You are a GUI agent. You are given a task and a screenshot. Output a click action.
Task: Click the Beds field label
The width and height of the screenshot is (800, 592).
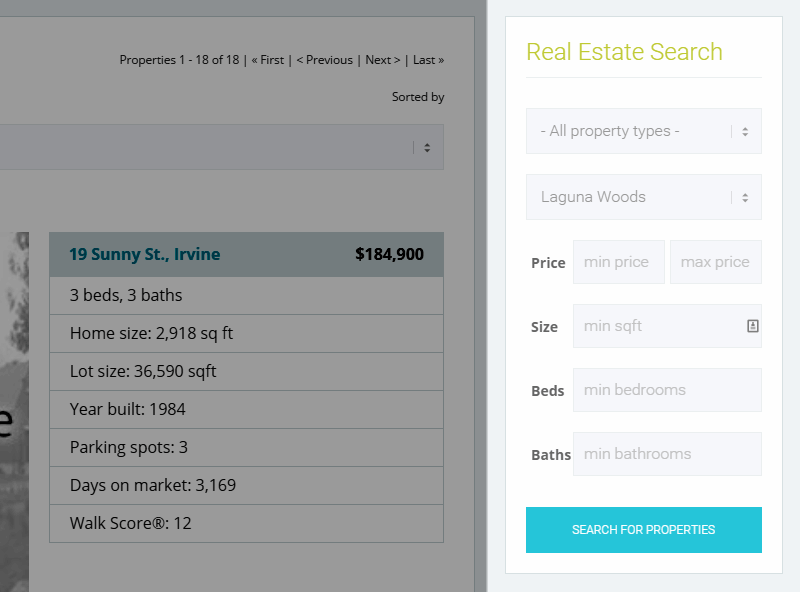(x=548, y=391)
